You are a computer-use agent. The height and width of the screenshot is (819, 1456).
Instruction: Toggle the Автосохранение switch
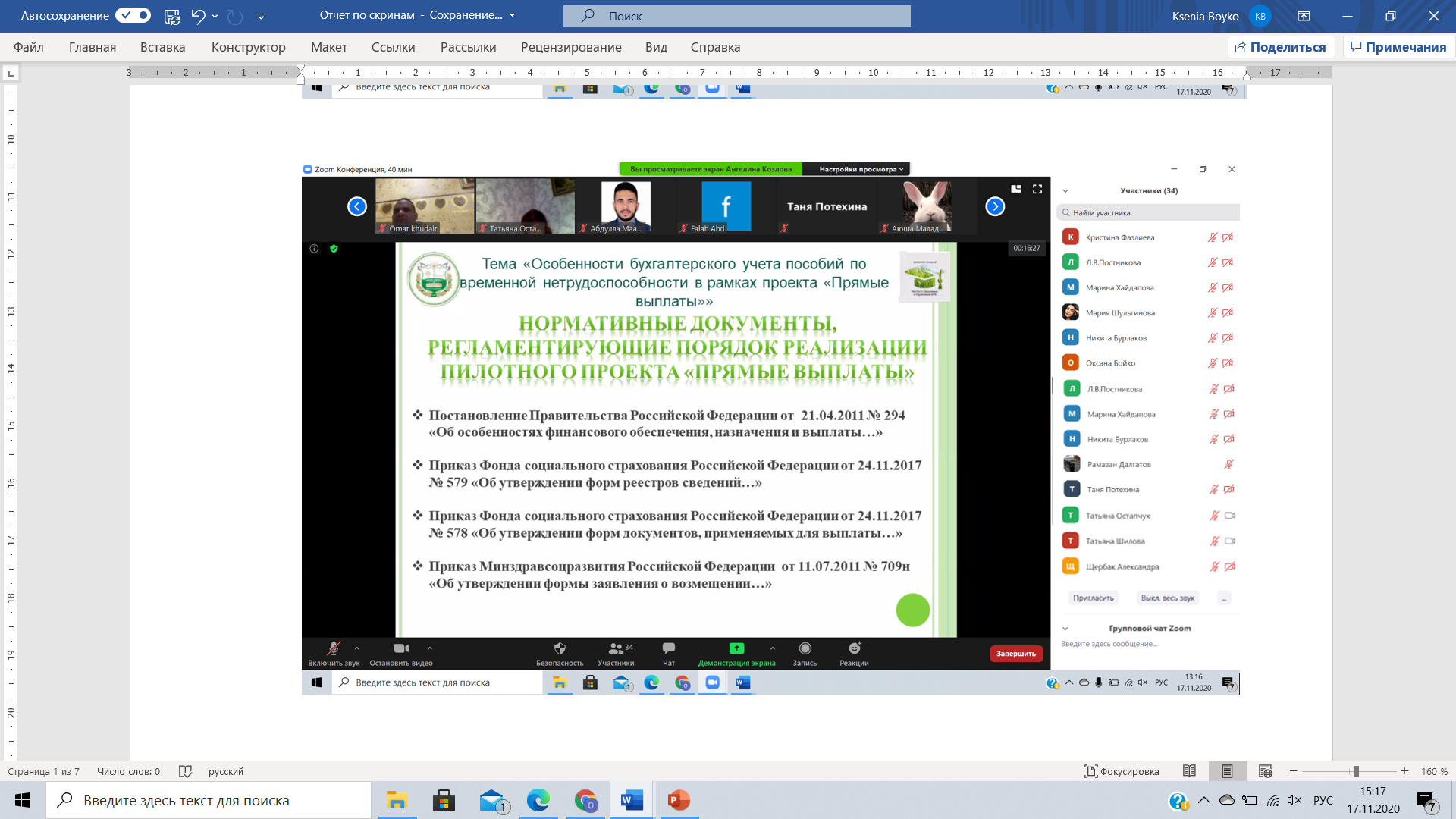coord(133,16)
